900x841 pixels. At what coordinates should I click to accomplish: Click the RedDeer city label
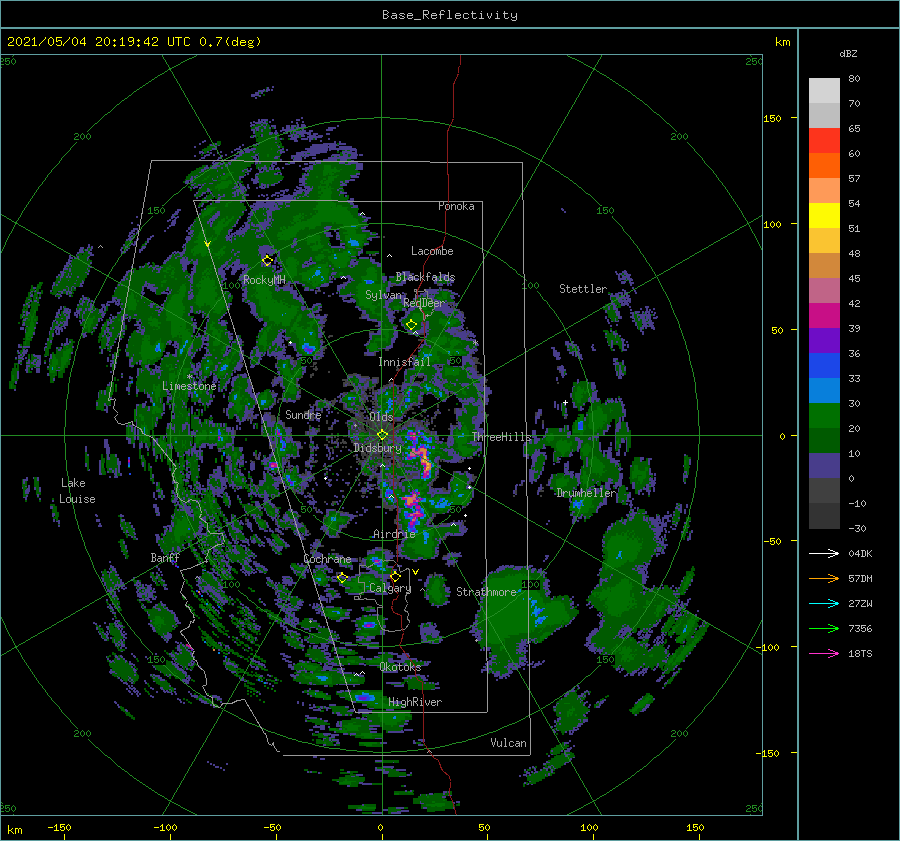pos(424,303)
